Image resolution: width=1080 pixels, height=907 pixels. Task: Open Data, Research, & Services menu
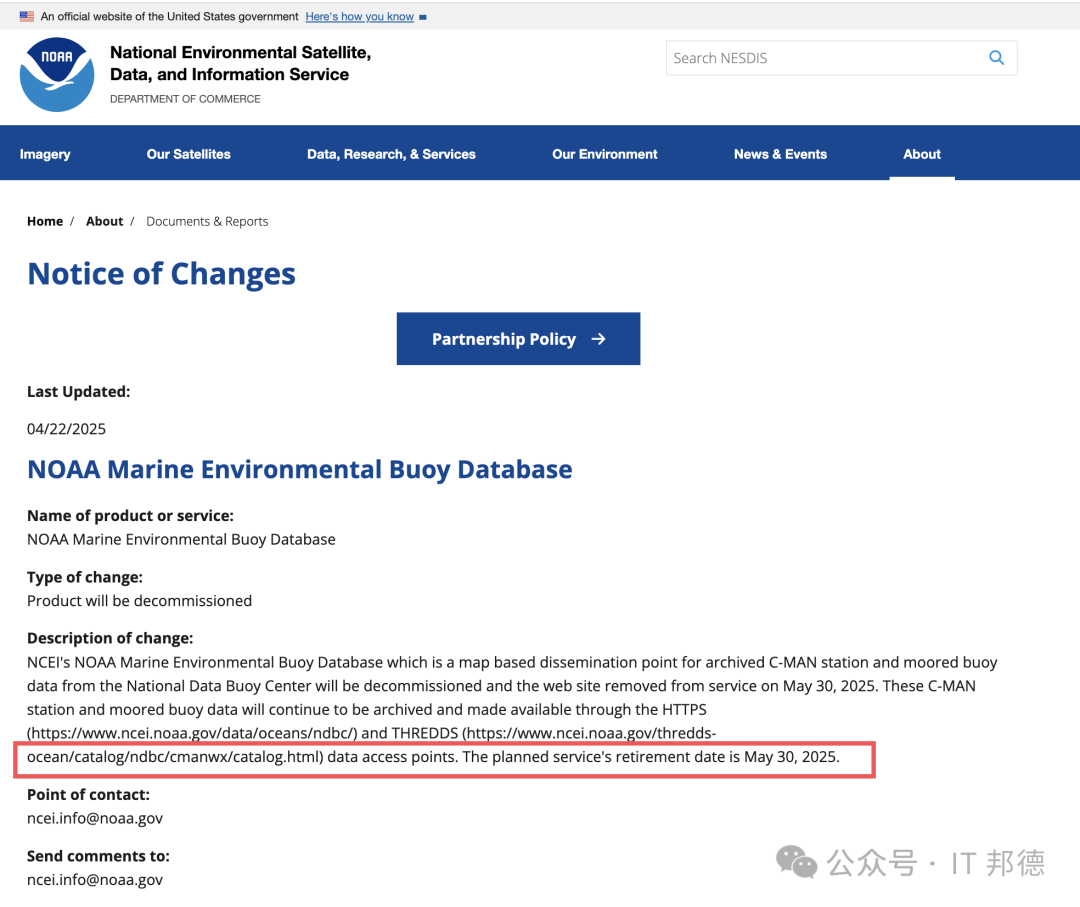(x=391, y=154)
